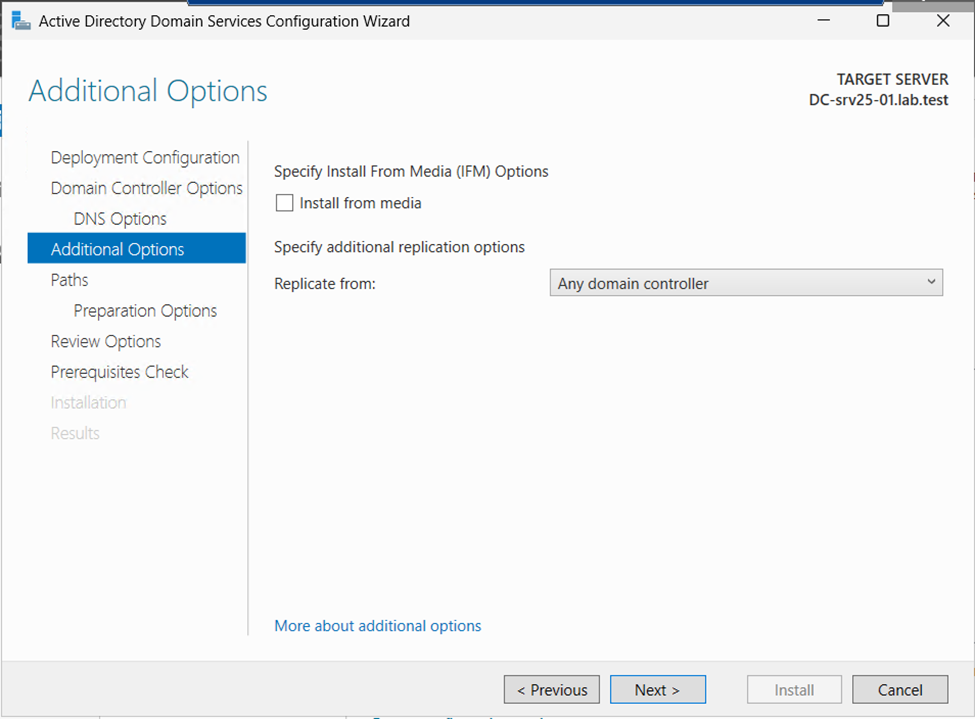Open DNS Options step

click(x=120, y=219)
